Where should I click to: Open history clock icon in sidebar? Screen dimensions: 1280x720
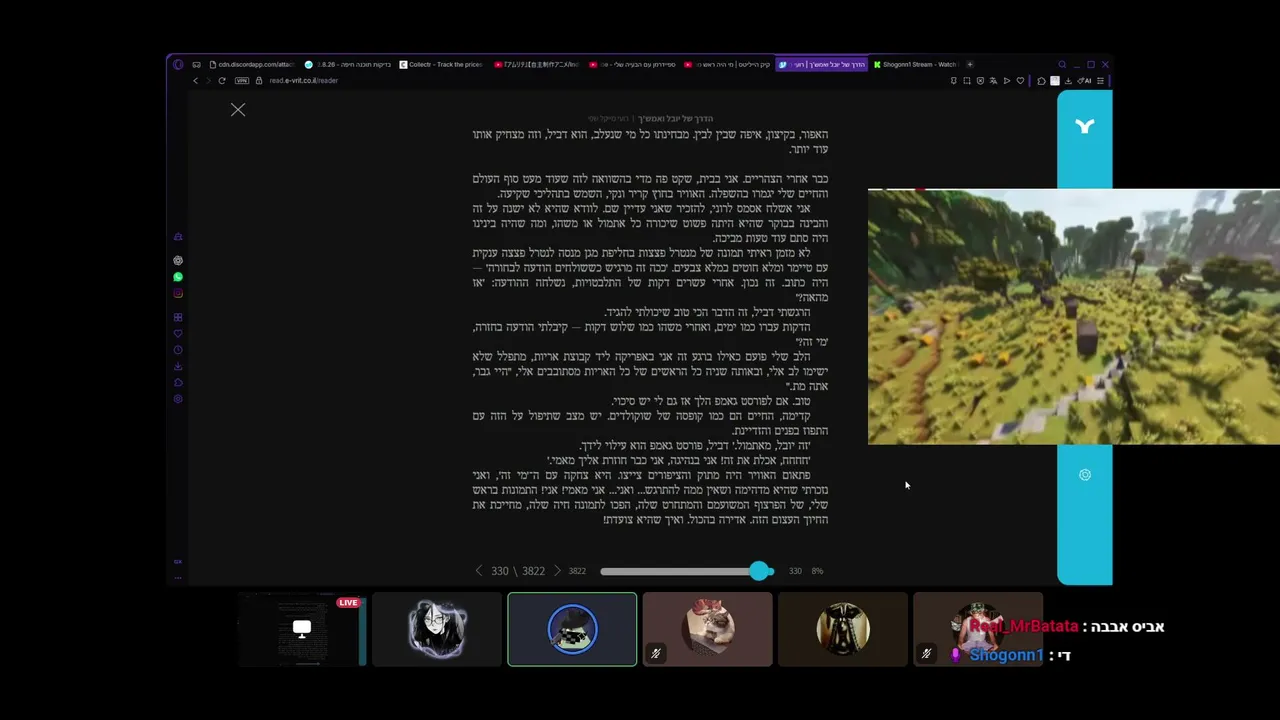tap(178, 350)
